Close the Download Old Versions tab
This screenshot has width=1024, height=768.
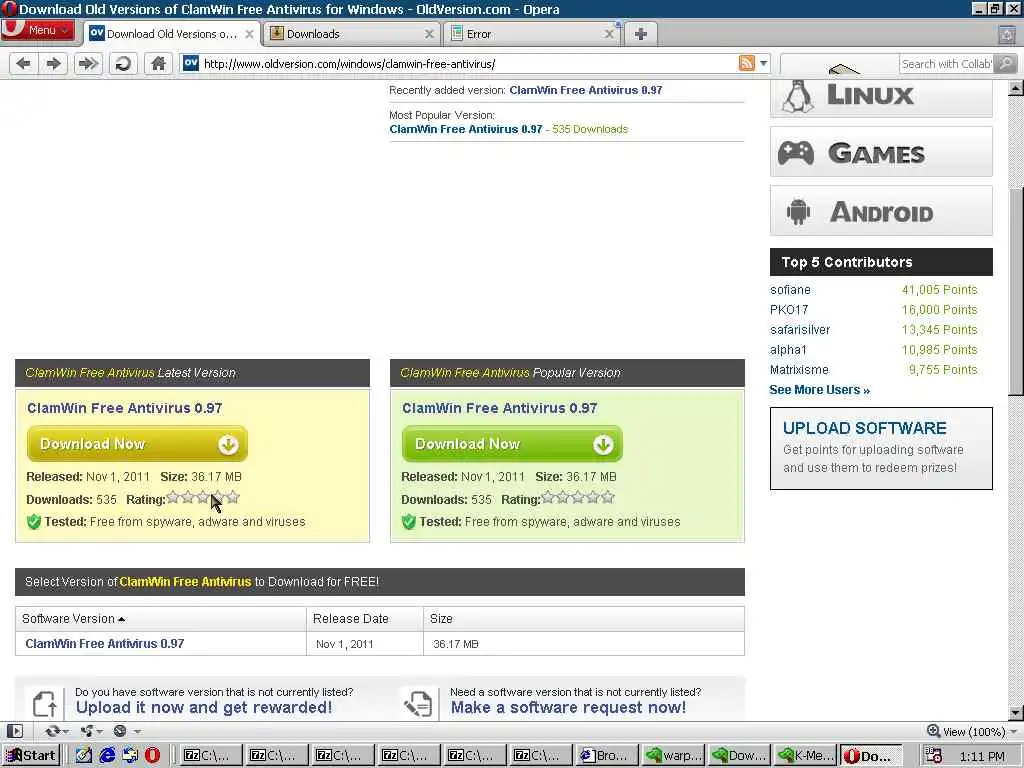point(249,34)
